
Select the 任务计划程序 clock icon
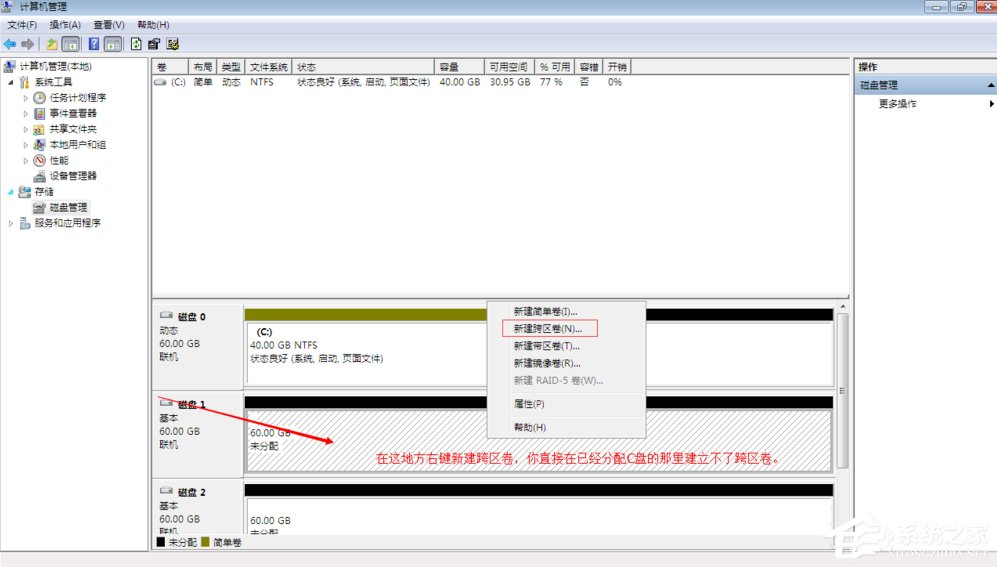(39, 98)
